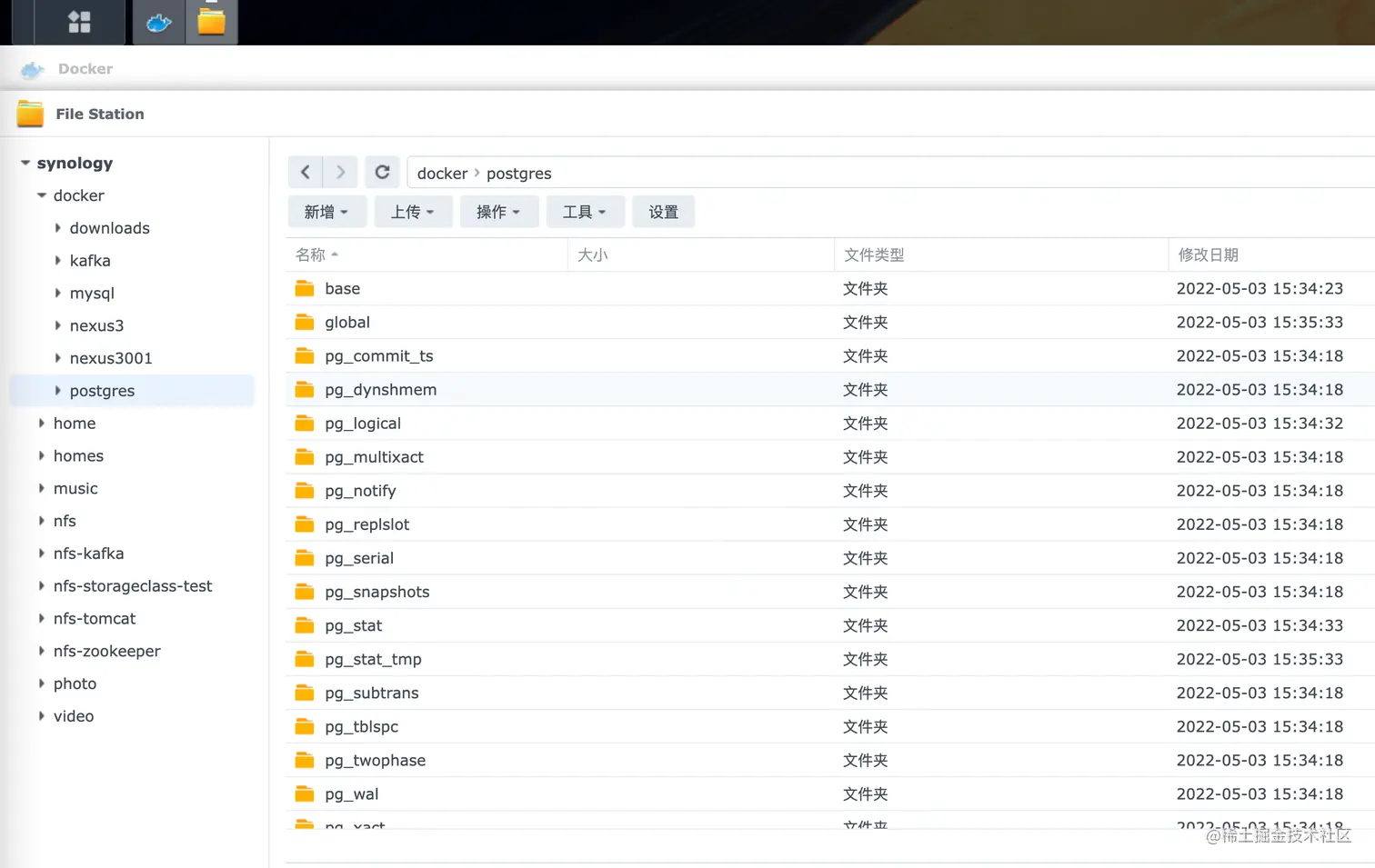
Task: Click date 2022-05-03 15:34:33 of pg_stat
Action: (1260, 625)
